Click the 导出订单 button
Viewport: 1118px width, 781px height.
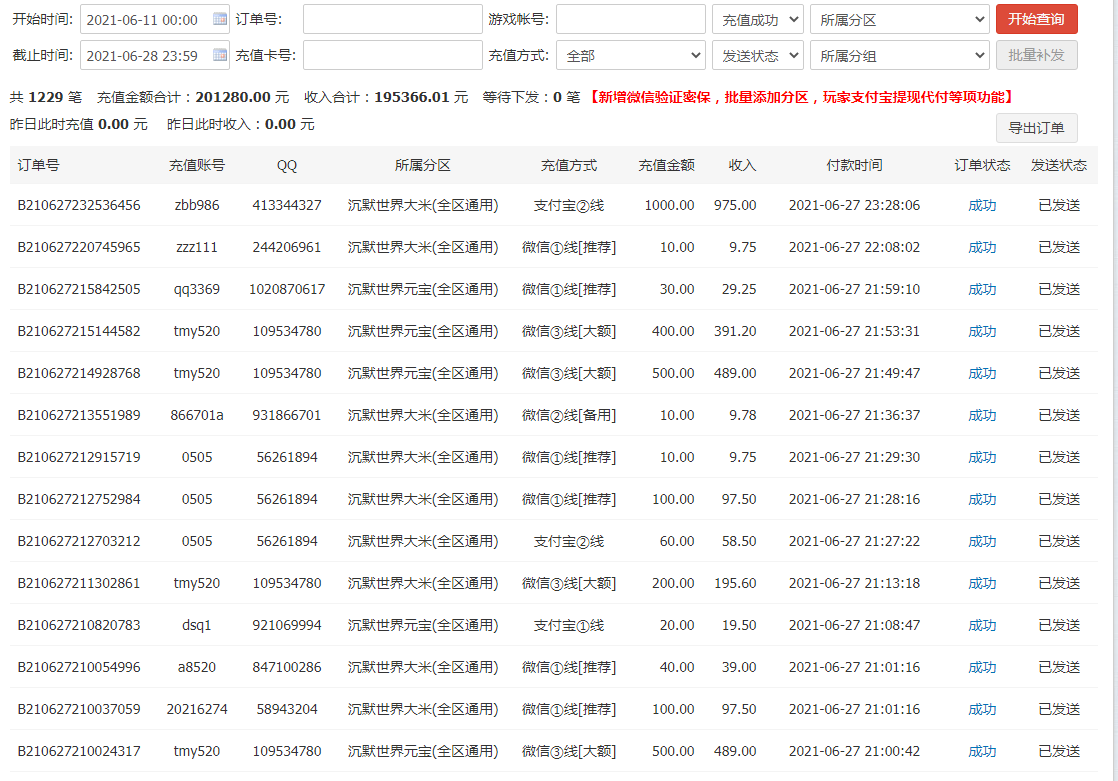[1037, 128]
